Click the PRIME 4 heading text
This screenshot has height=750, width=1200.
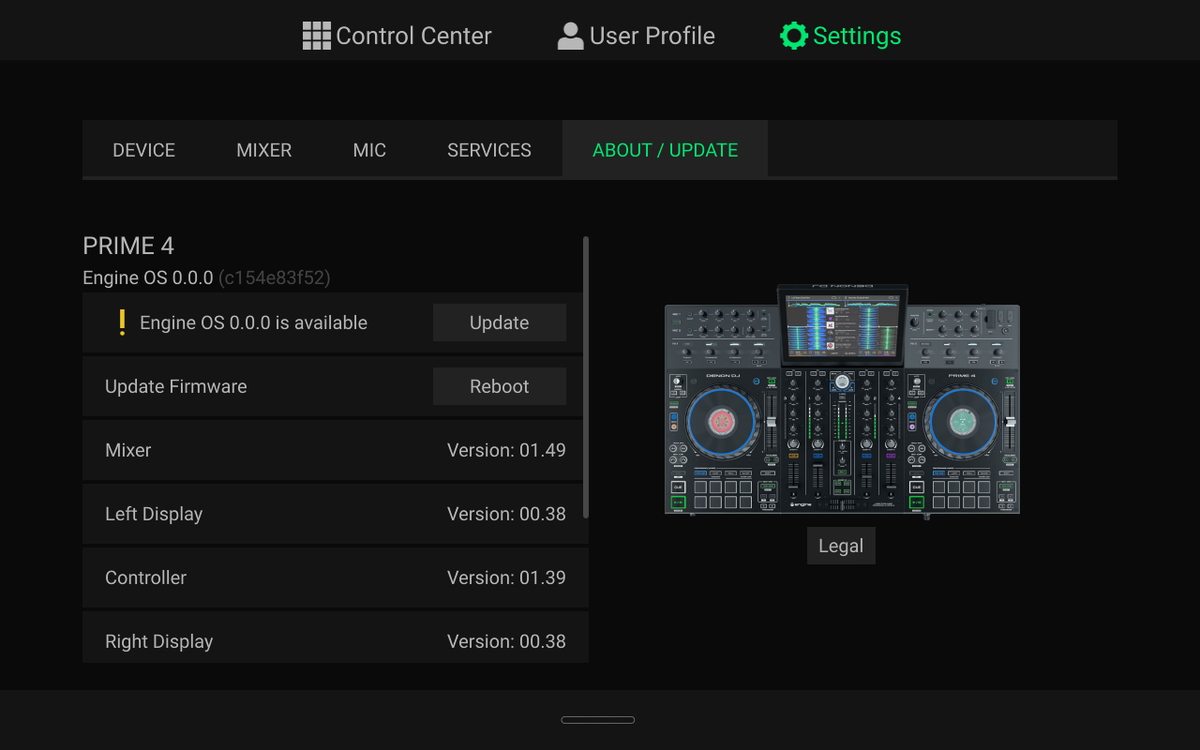click(129, 246)
